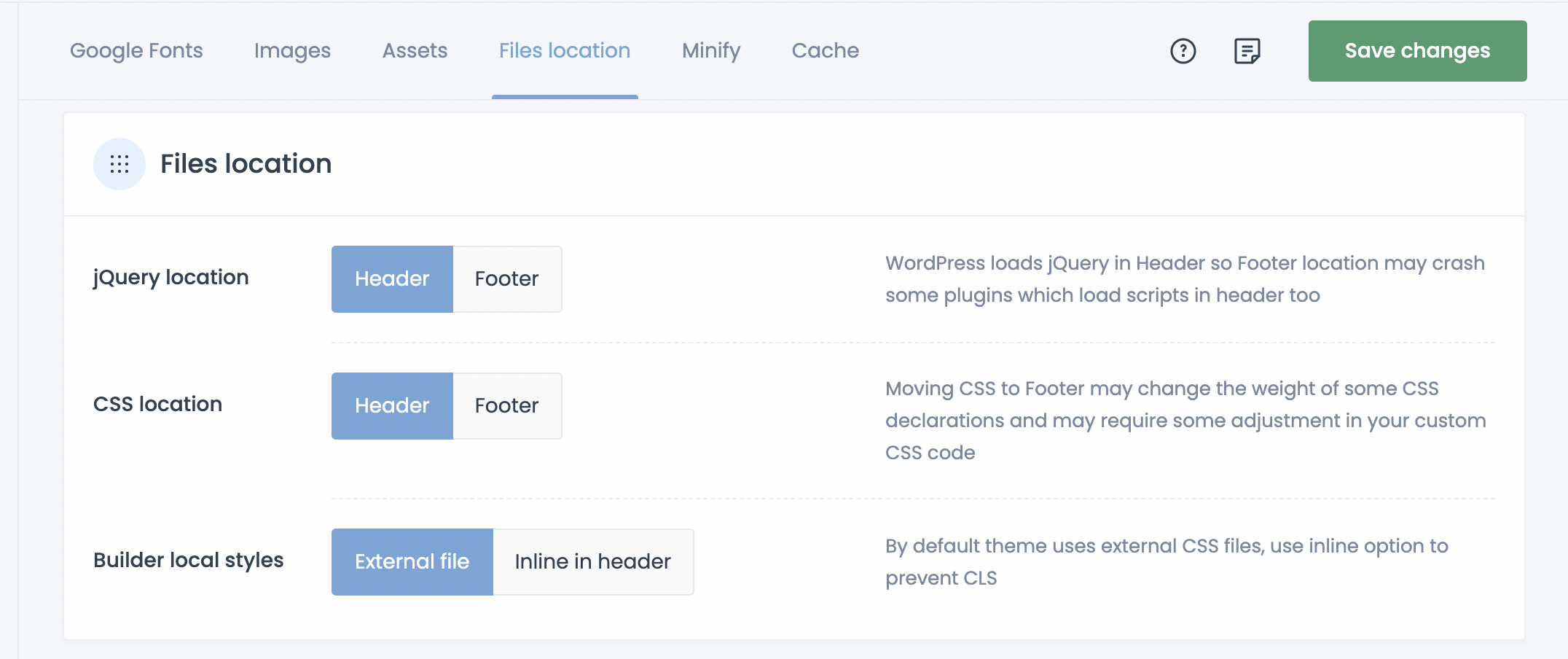Open the notes document icon

[x=1247, y=51]
